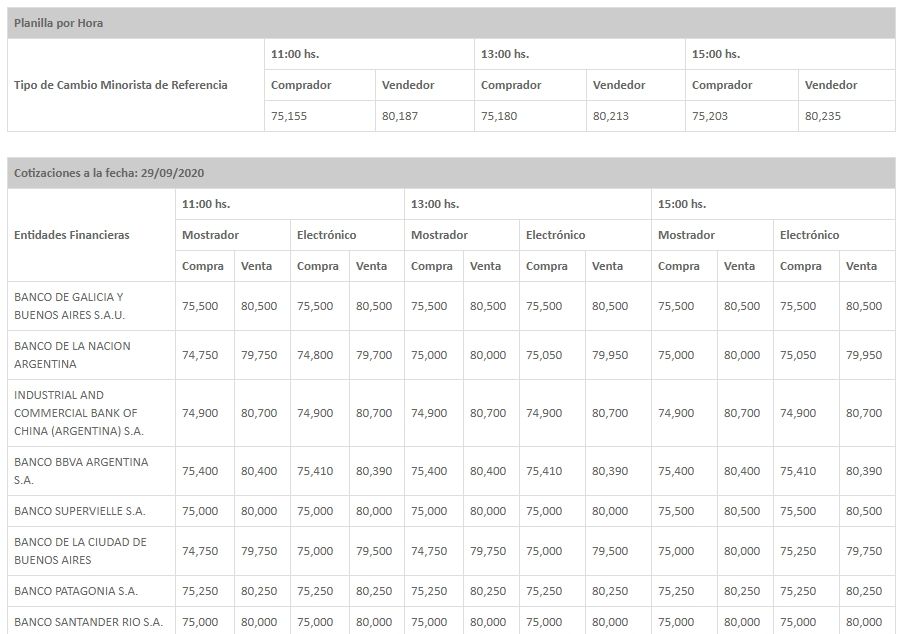
Task: Click the Banco Patagonia S.A. row name
Action: [x=73, y=591]
